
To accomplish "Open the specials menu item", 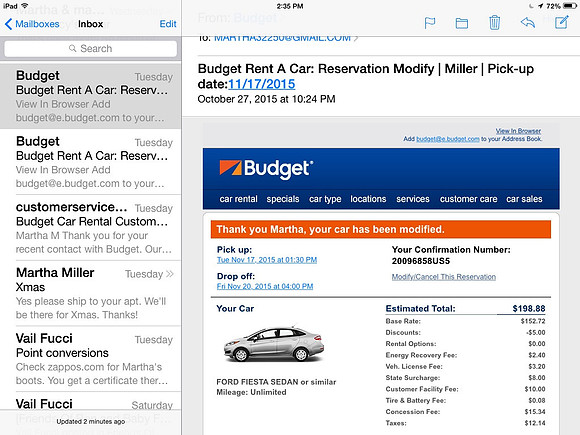I will pyautogui.click(x=283, y=199).
